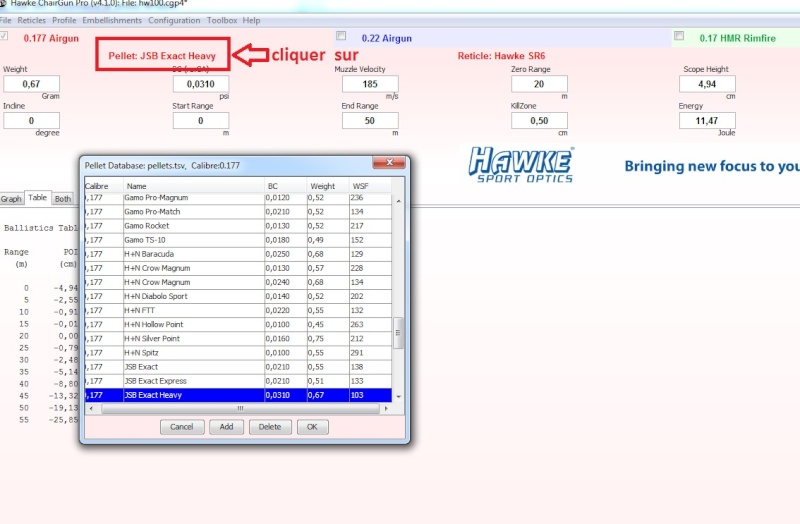
Task: Edit the Scope Height field
Action: pos(707,84)
